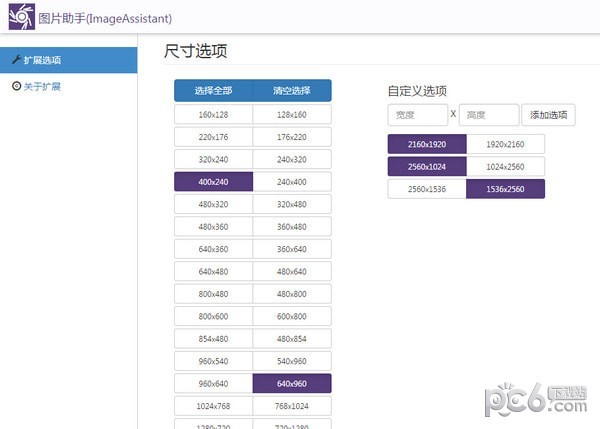600x429 pixels.
Task: Select the 768x1024 size option
Action: click(x=292, y=406)
